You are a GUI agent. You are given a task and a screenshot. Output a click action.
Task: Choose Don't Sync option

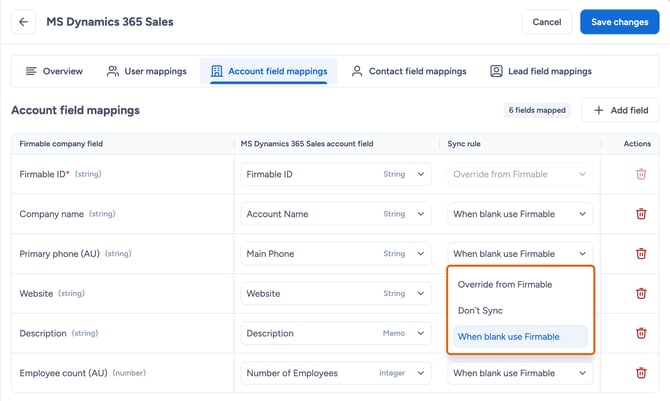520,310
